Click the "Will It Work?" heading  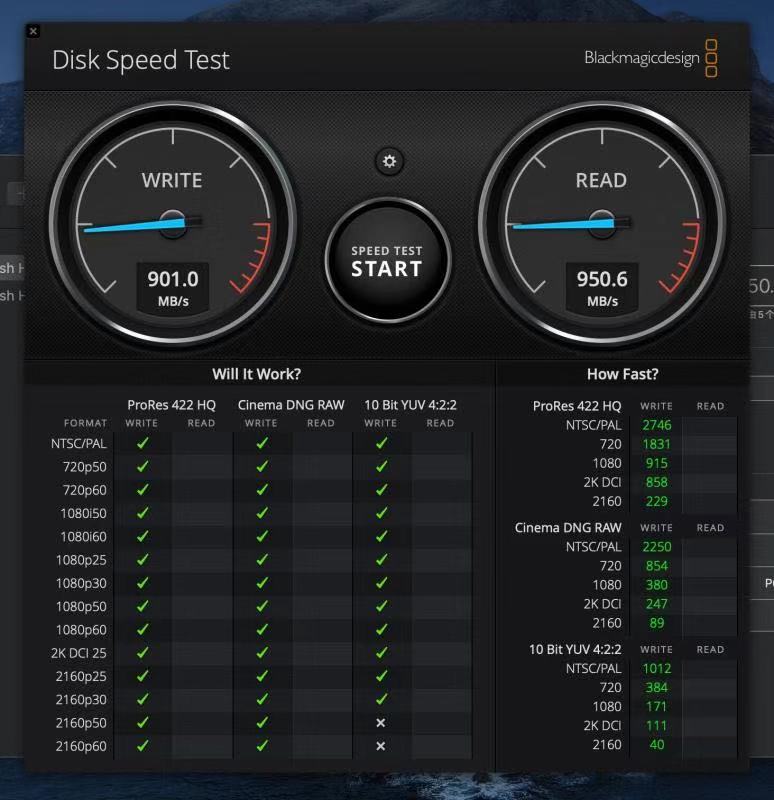257,374
